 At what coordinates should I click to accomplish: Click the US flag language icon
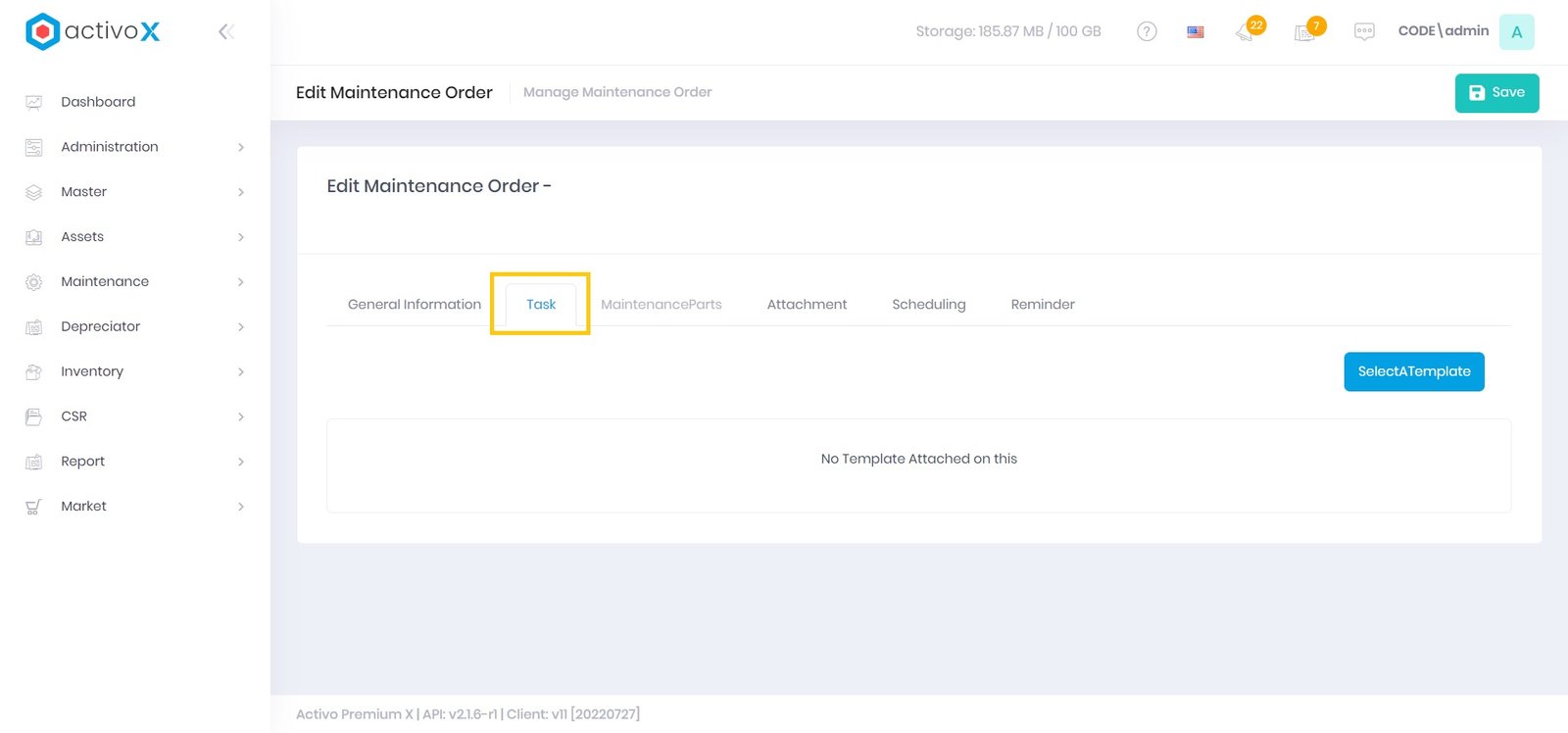pyautogui.click(x=1196, y=32)
